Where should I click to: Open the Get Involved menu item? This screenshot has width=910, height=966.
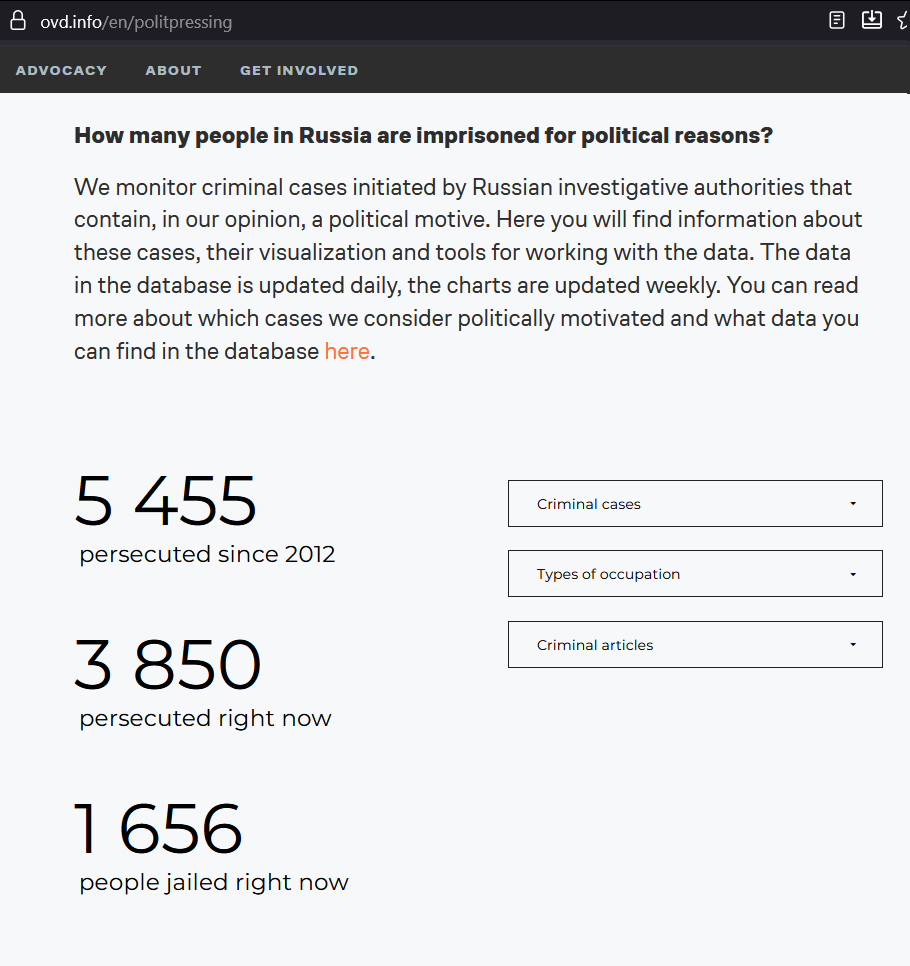coord(299,70)
